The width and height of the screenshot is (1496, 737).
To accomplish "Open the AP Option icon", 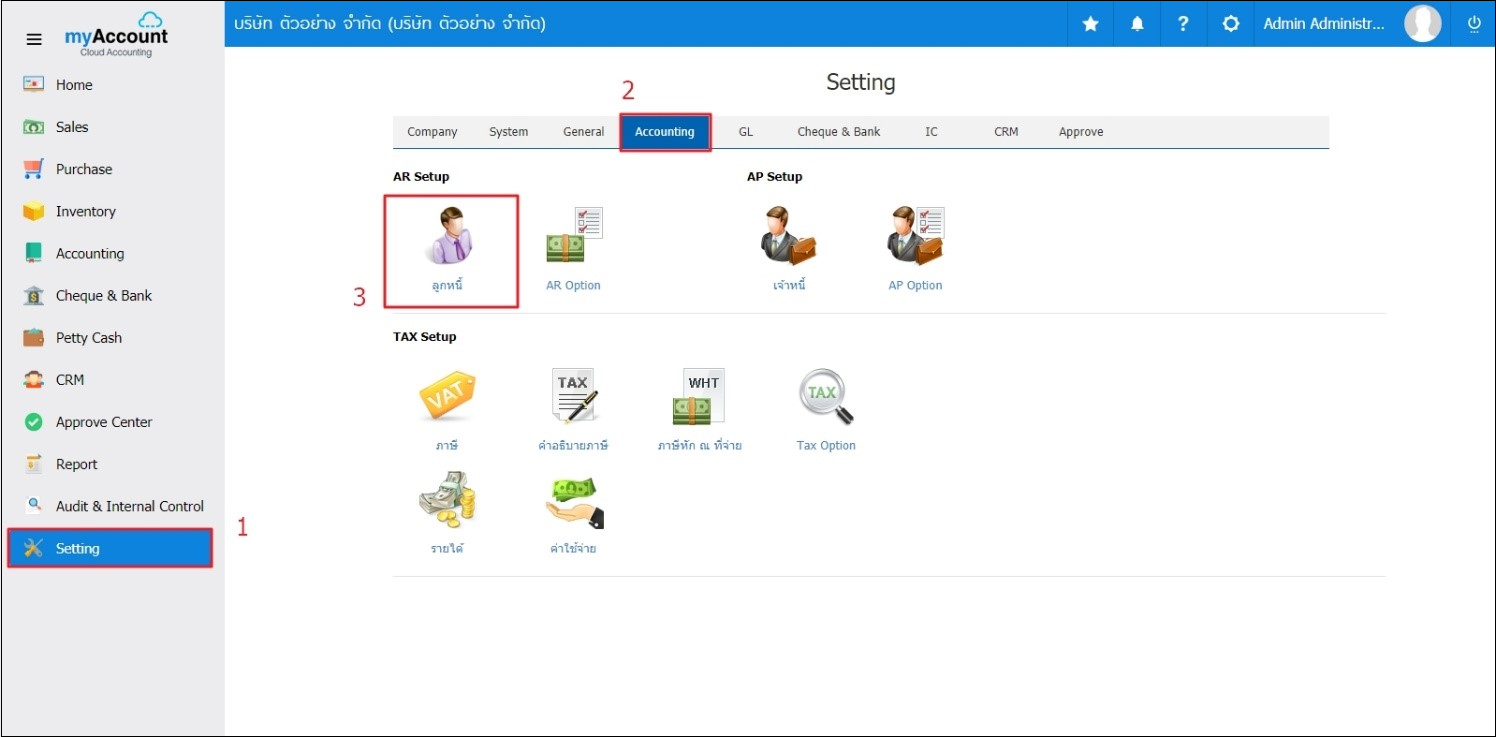I will (x=915, y=236).
